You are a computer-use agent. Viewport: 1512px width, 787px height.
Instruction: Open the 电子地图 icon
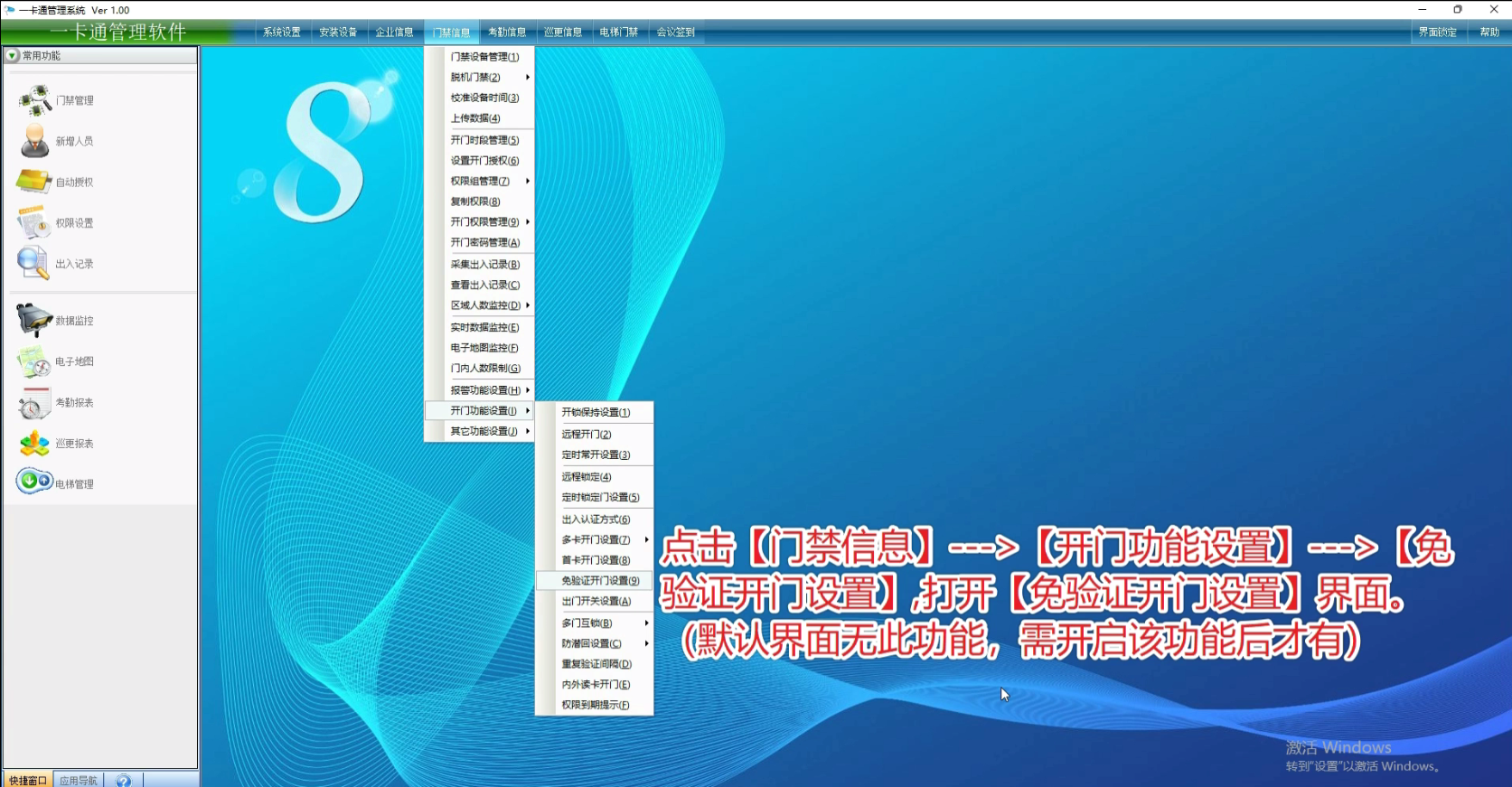point(34,361)
